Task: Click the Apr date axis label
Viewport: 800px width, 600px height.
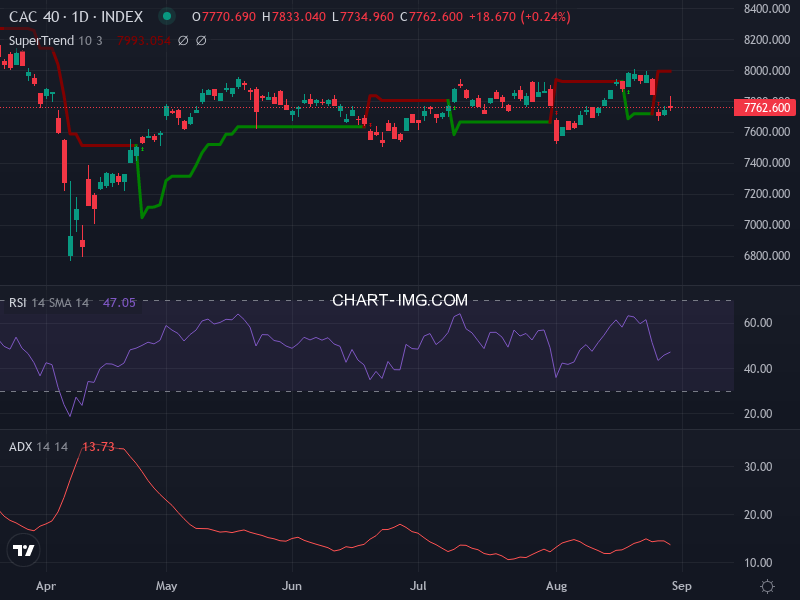Action: coord(46,586)
